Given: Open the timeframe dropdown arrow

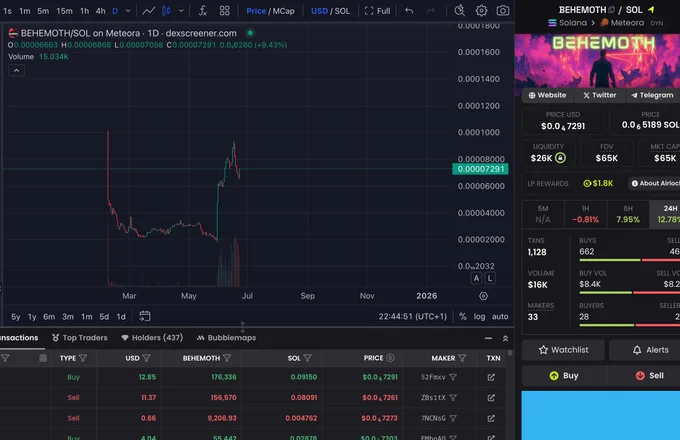Looking at the screenshot, I should (x=128, y=10).
